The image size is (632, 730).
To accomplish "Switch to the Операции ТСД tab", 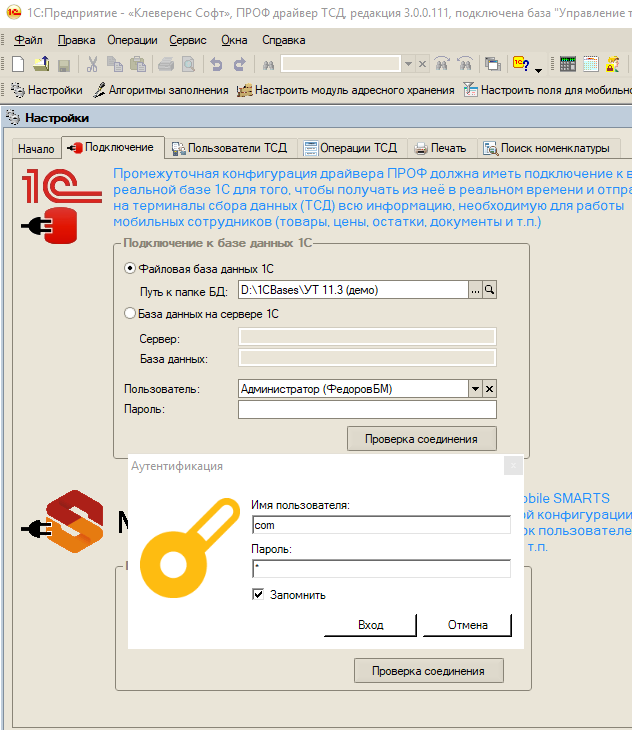I will (352, 148).
